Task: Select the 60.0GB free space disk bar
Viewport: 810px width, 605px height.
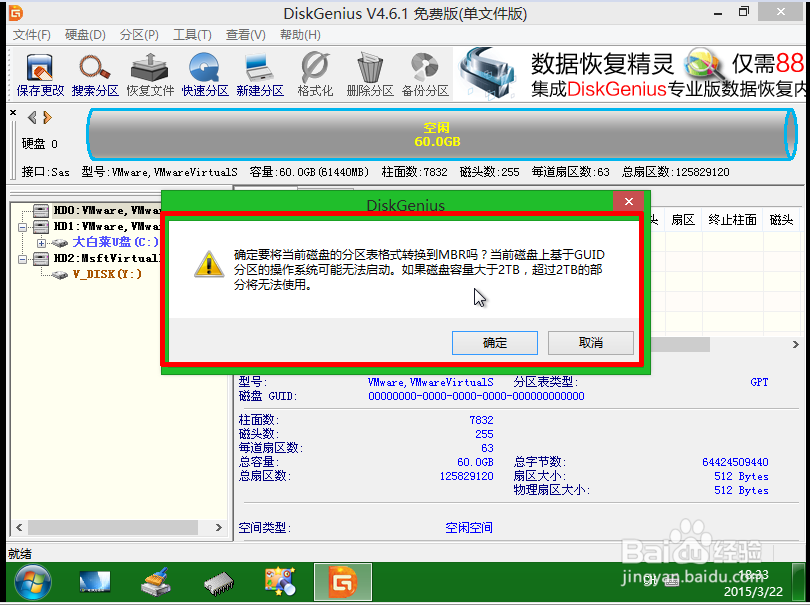Action: [442, 134]
